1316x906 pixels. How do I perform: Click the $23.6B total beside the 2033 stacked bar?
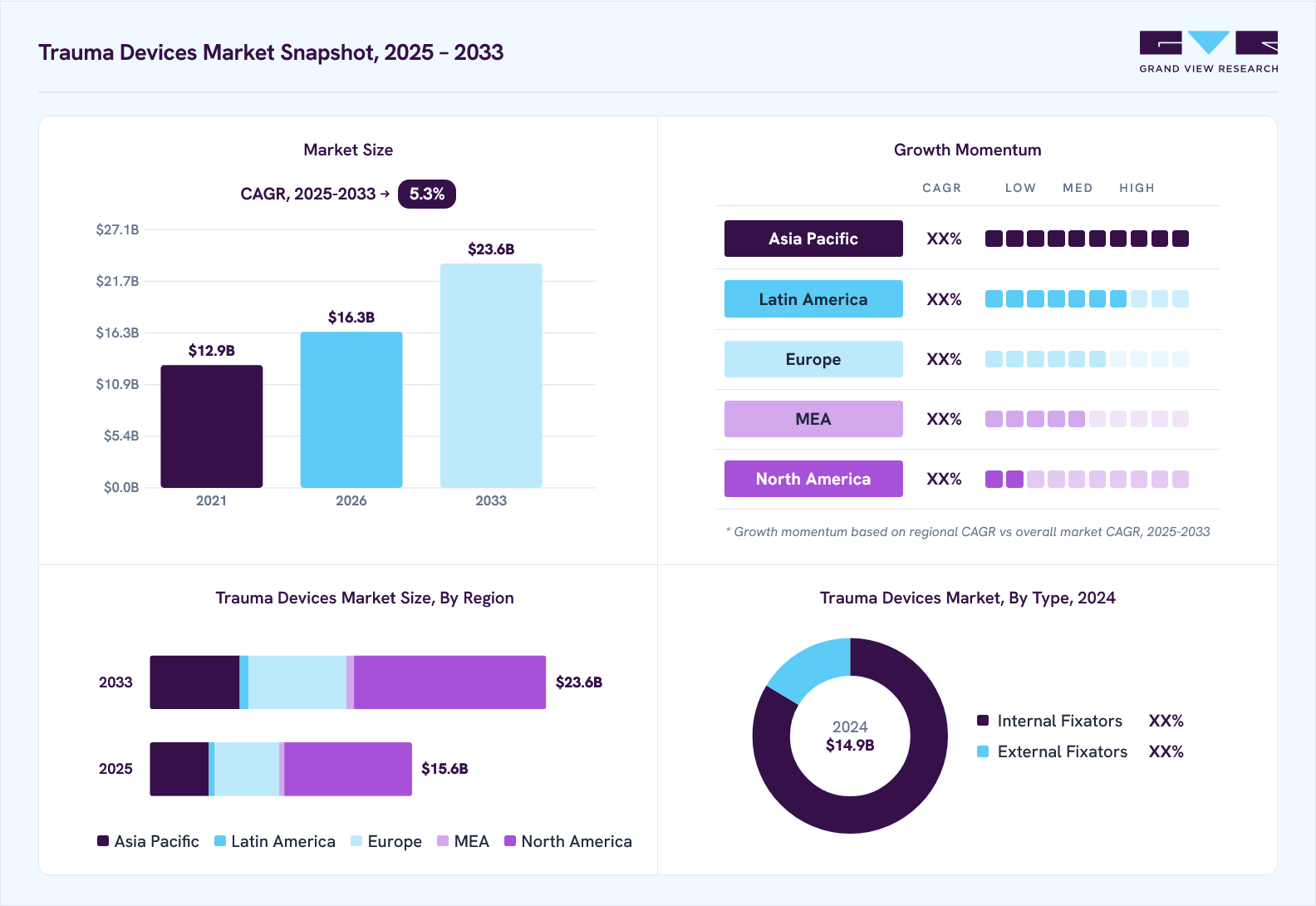[x=579, y=682]
